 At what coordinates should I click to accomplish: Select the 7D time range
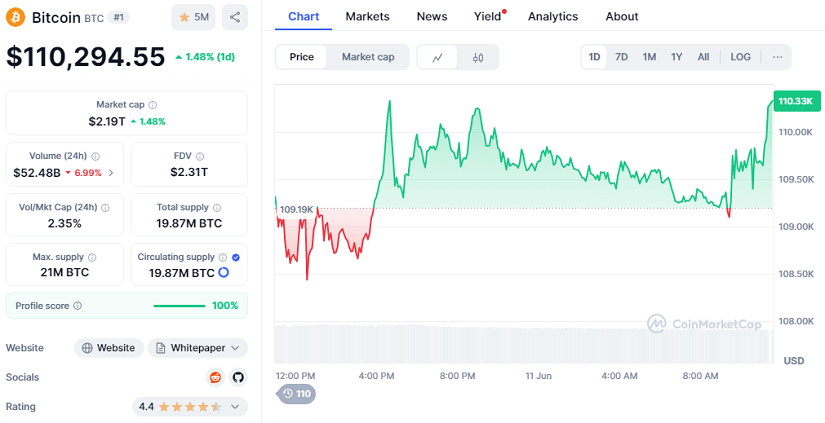tap(621, 57)
